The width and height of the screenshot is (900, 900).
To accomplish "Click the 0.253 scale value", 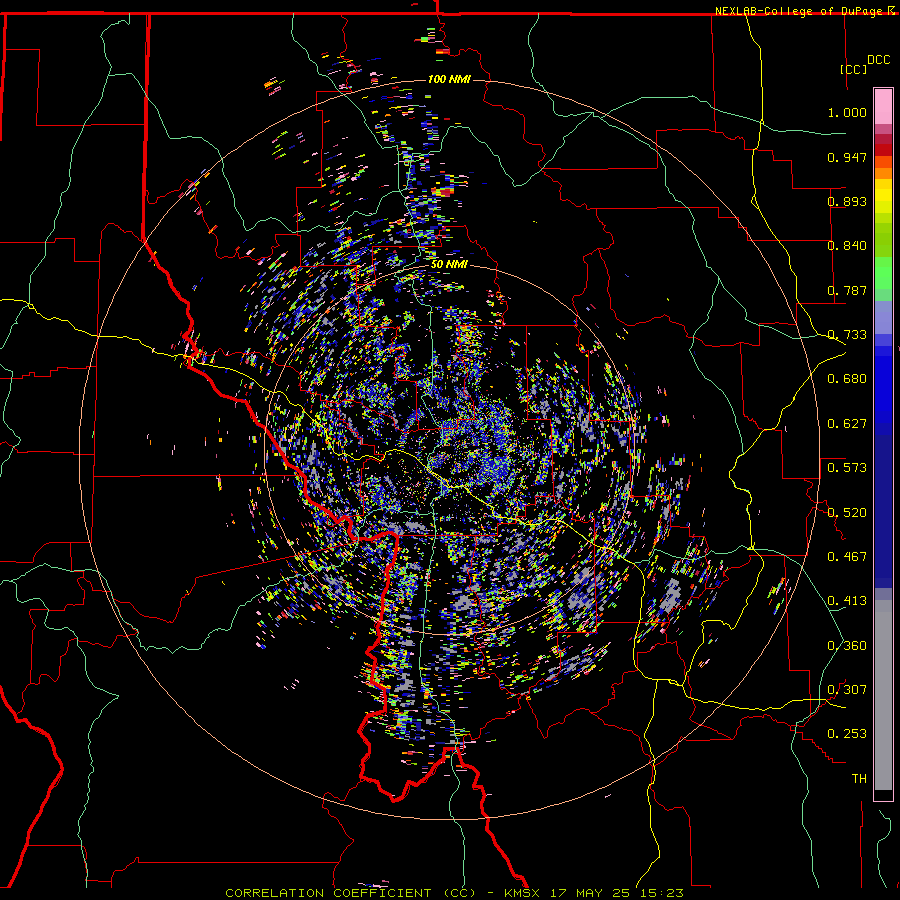I will pyautogui.click(x=847, y=734).
